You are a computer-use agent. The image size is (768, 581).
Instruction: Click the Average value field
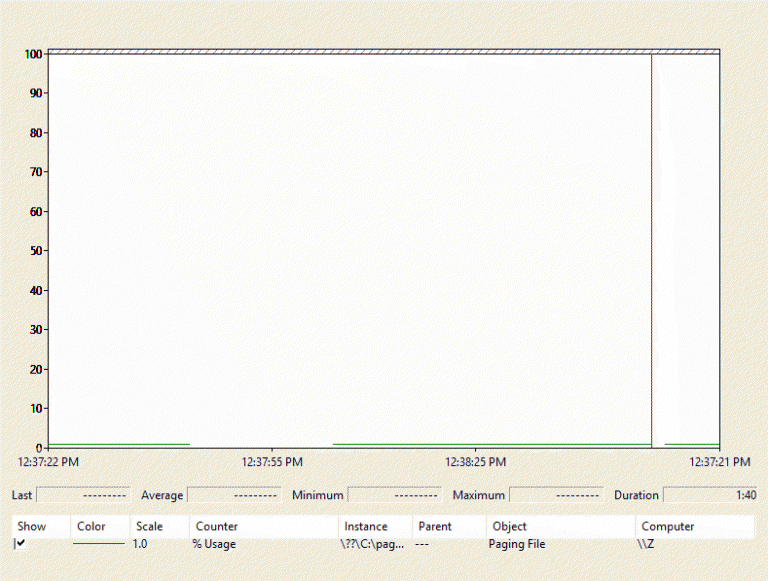point(233,494)
